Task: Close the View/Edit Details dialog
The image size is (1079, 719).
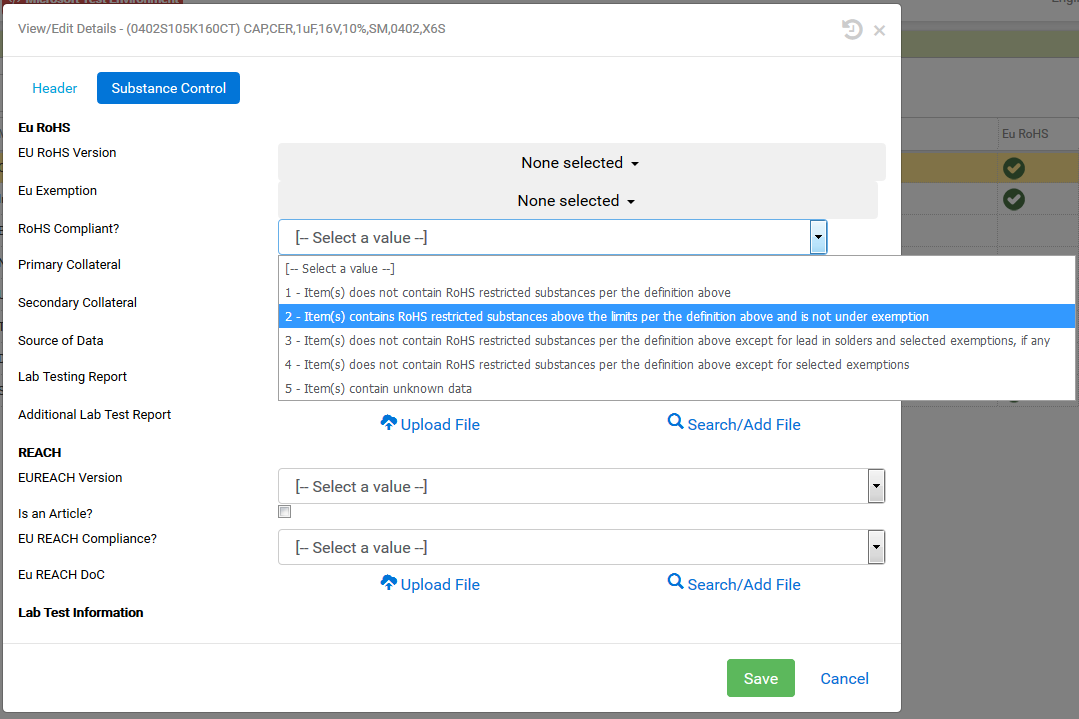Action: click(x=879, y=30)
